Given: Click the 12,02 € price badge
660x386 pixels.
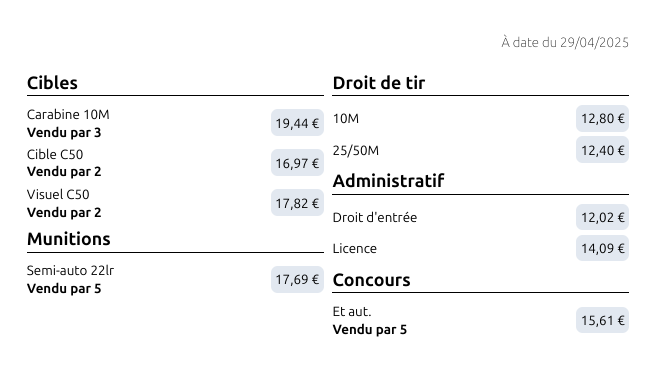Looking at the screenshot, I should pos(602,217).
